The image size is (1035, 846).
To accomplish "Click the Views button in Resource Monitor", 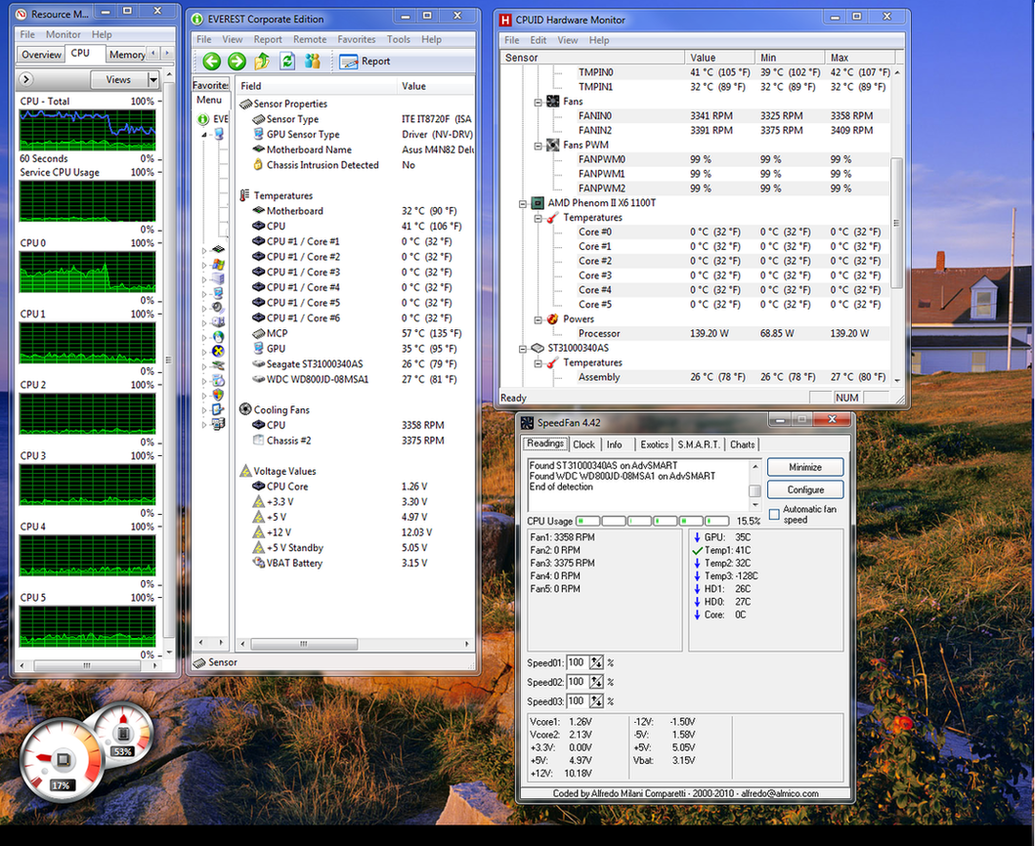I will (119, 79).
